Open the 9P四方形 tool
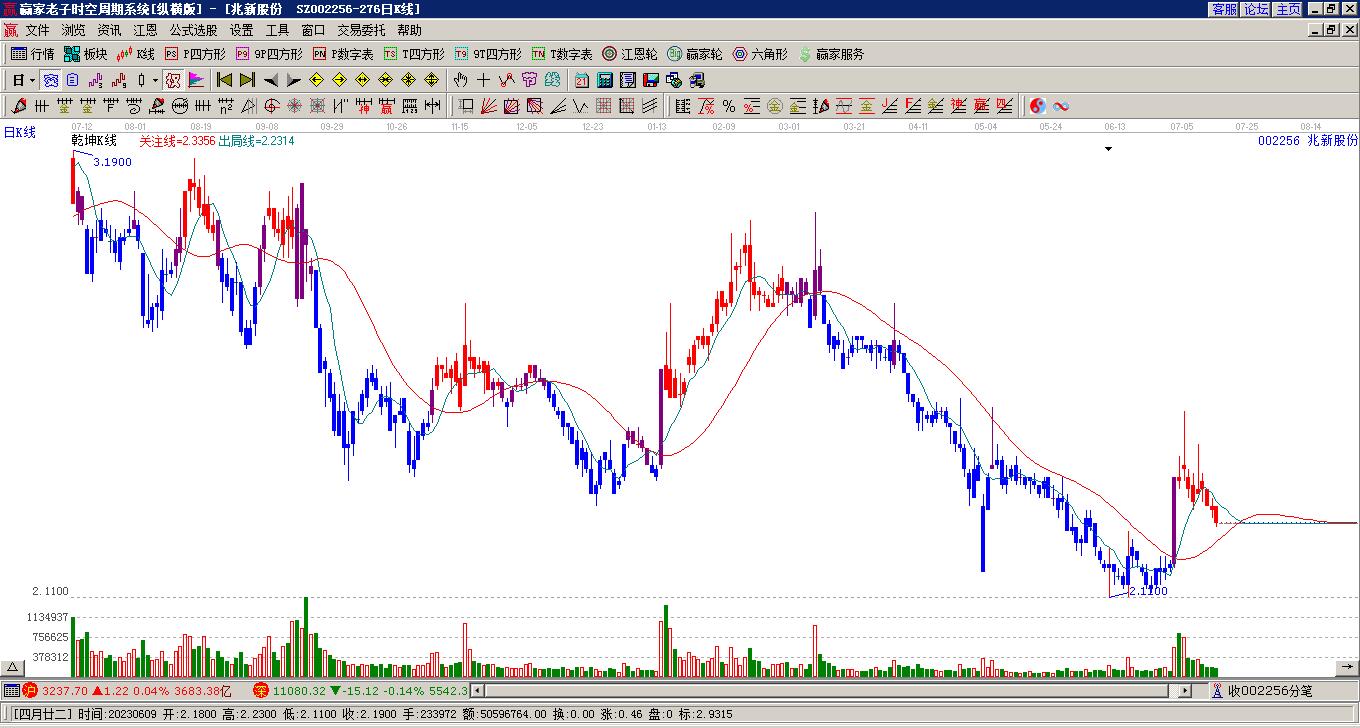The height and width of the screenshot is (728, 1360). [269, 54]
